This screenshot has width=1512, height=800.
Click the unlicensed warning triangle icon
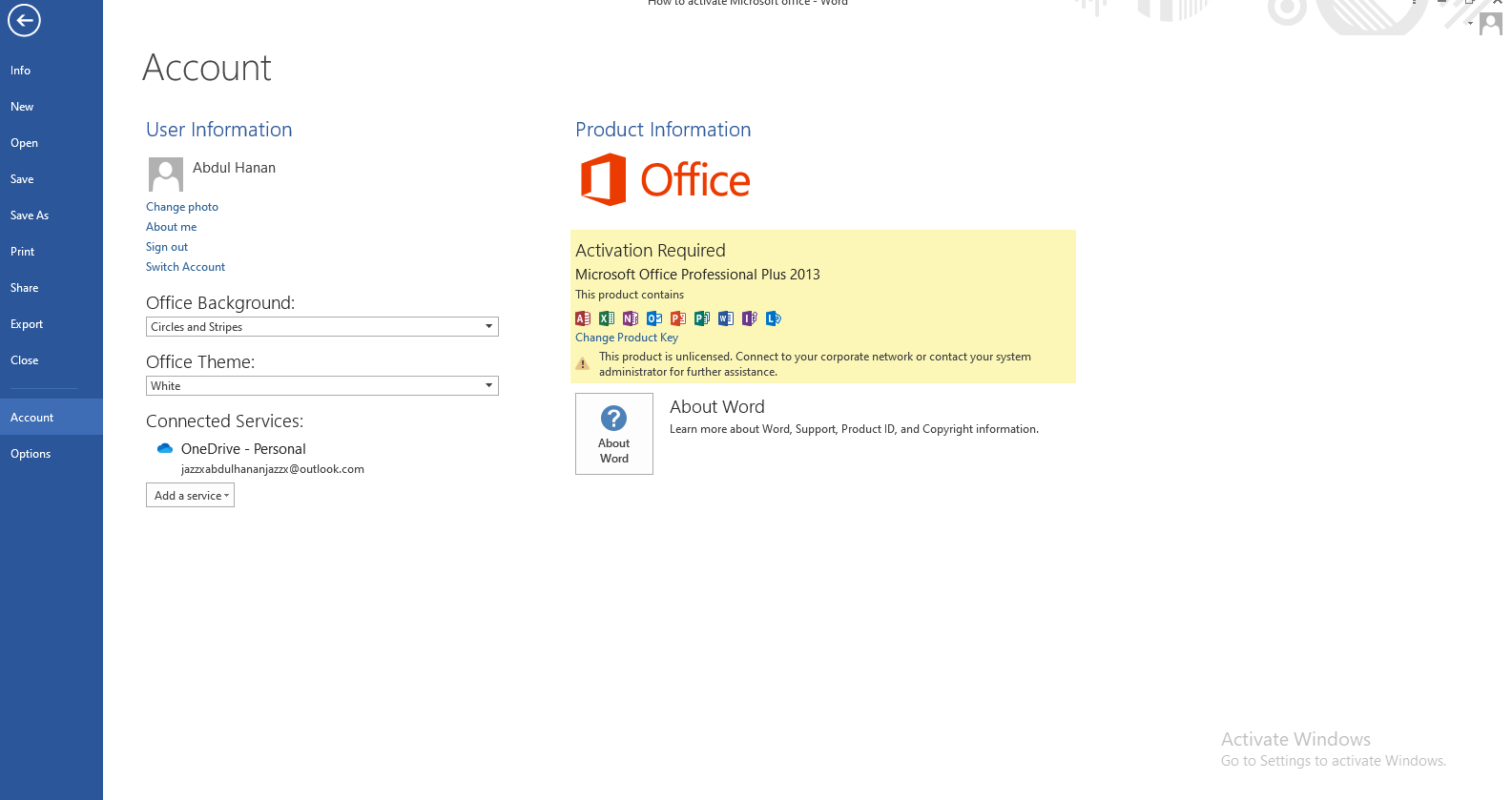(583, 363)
